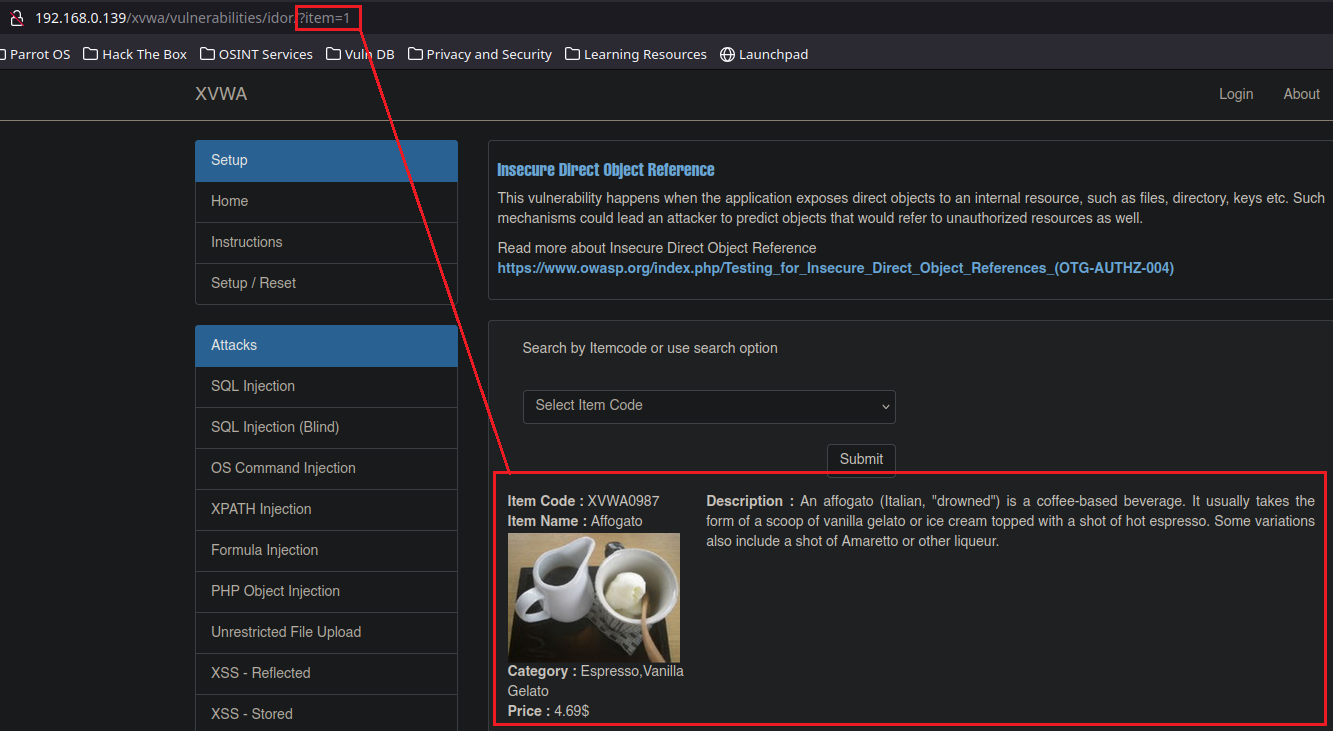Open the Learning Resources bookmark folder
This screenshot has height=731, width=1333.
pyautogui.click(x=636, y=54)
